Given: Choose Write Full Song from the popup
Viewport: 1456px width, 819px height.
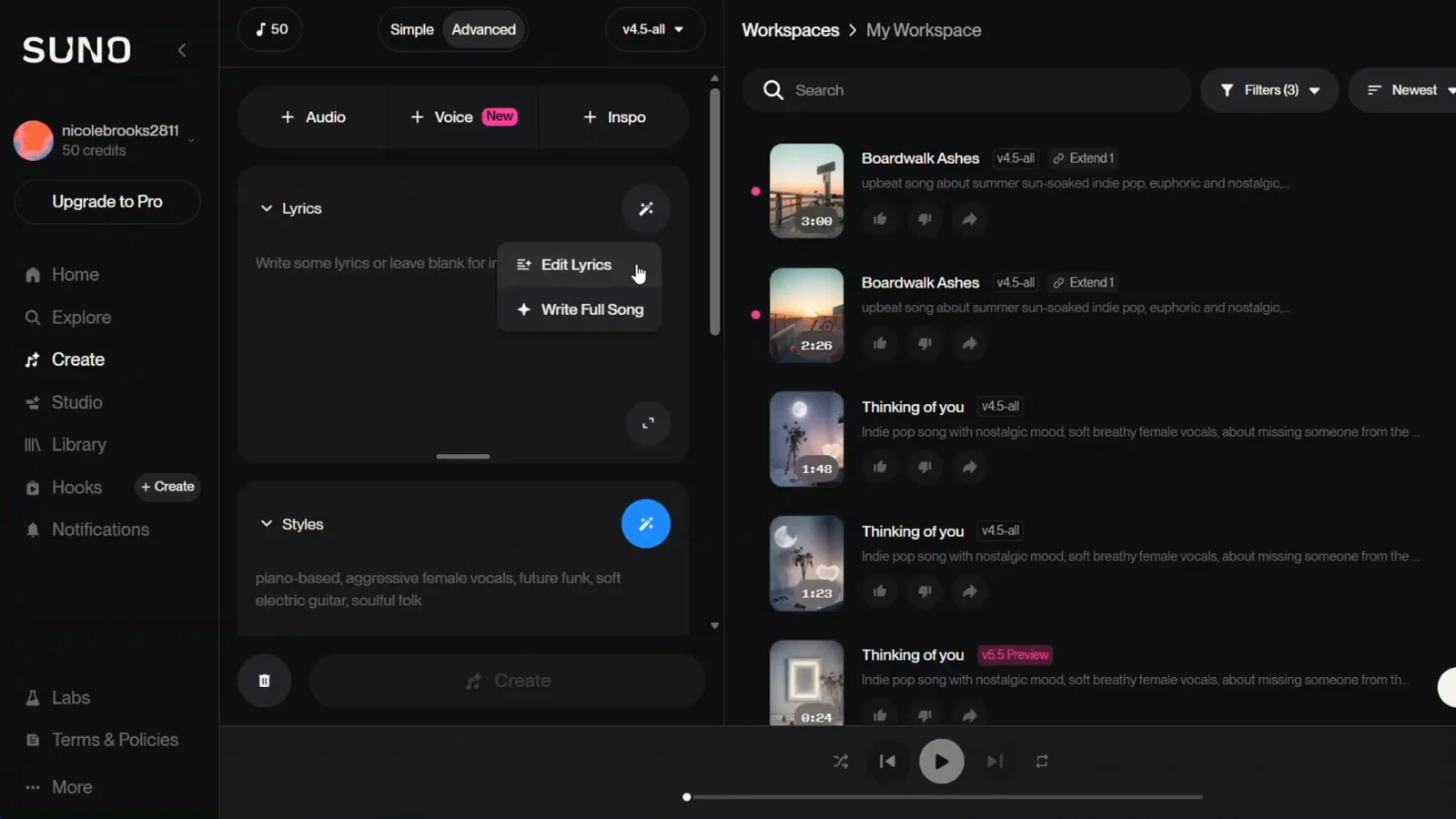Looking at the screenshot, I should click(x=579, y=309).
